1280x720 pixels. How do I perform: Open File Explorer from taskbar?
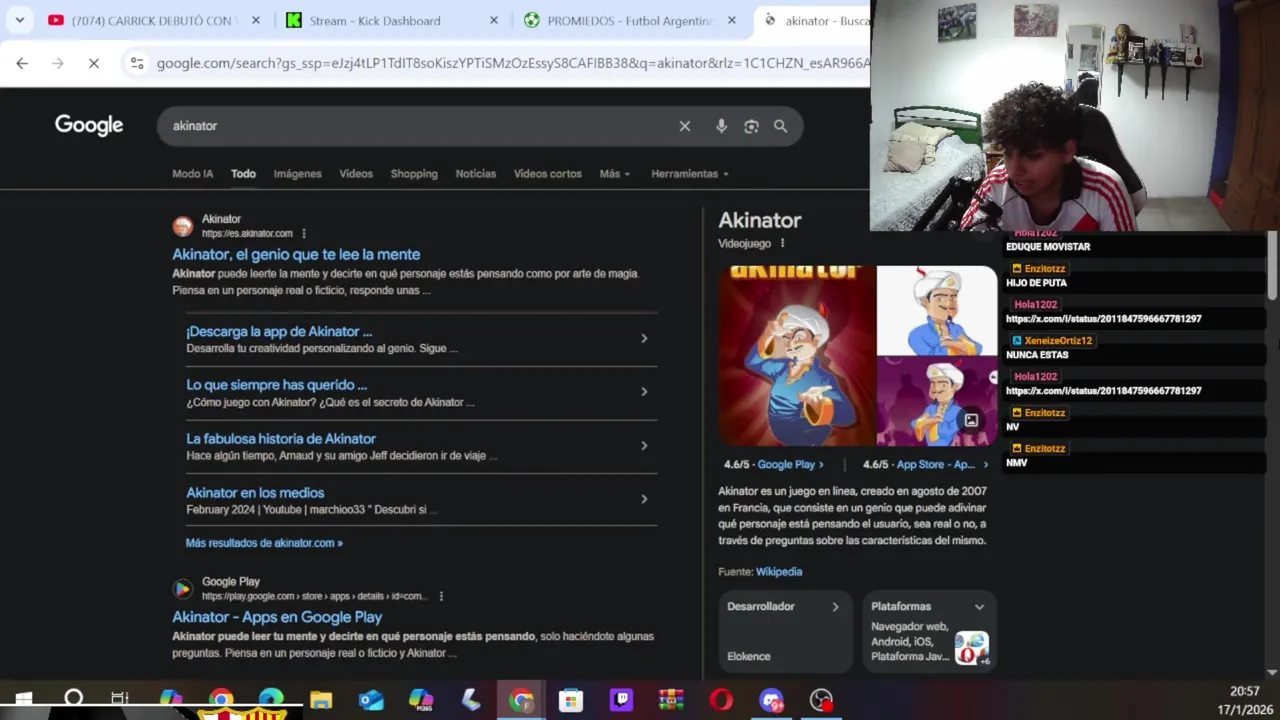[x=321, y=699]
